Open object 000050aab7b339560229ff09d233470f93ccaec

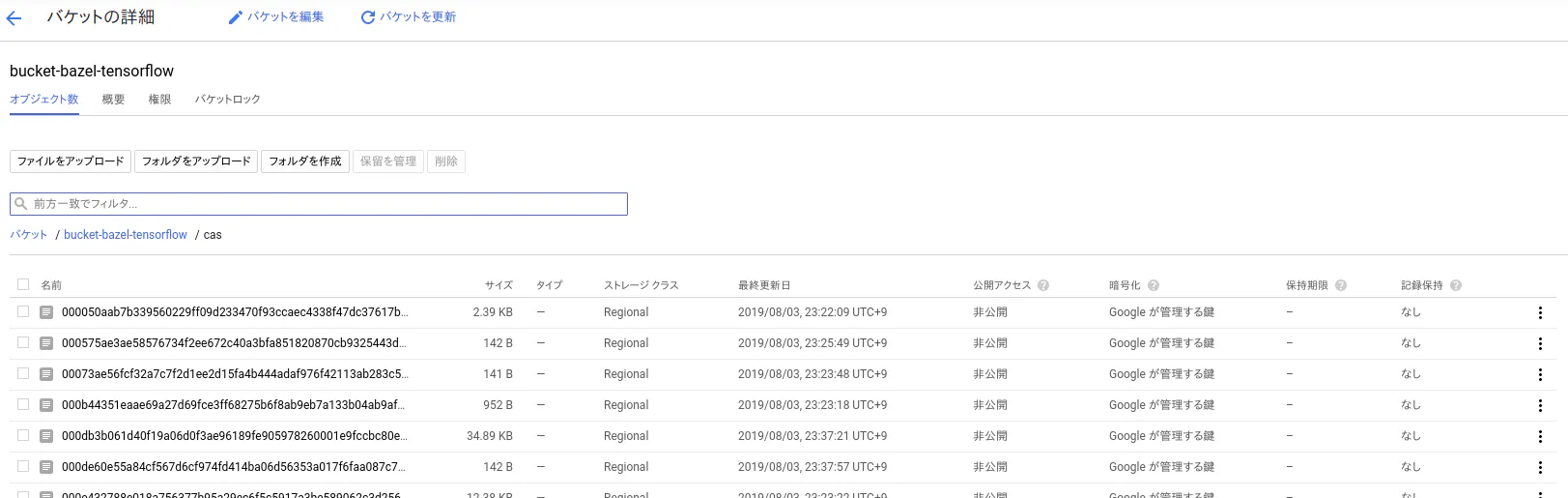point(235,312)
